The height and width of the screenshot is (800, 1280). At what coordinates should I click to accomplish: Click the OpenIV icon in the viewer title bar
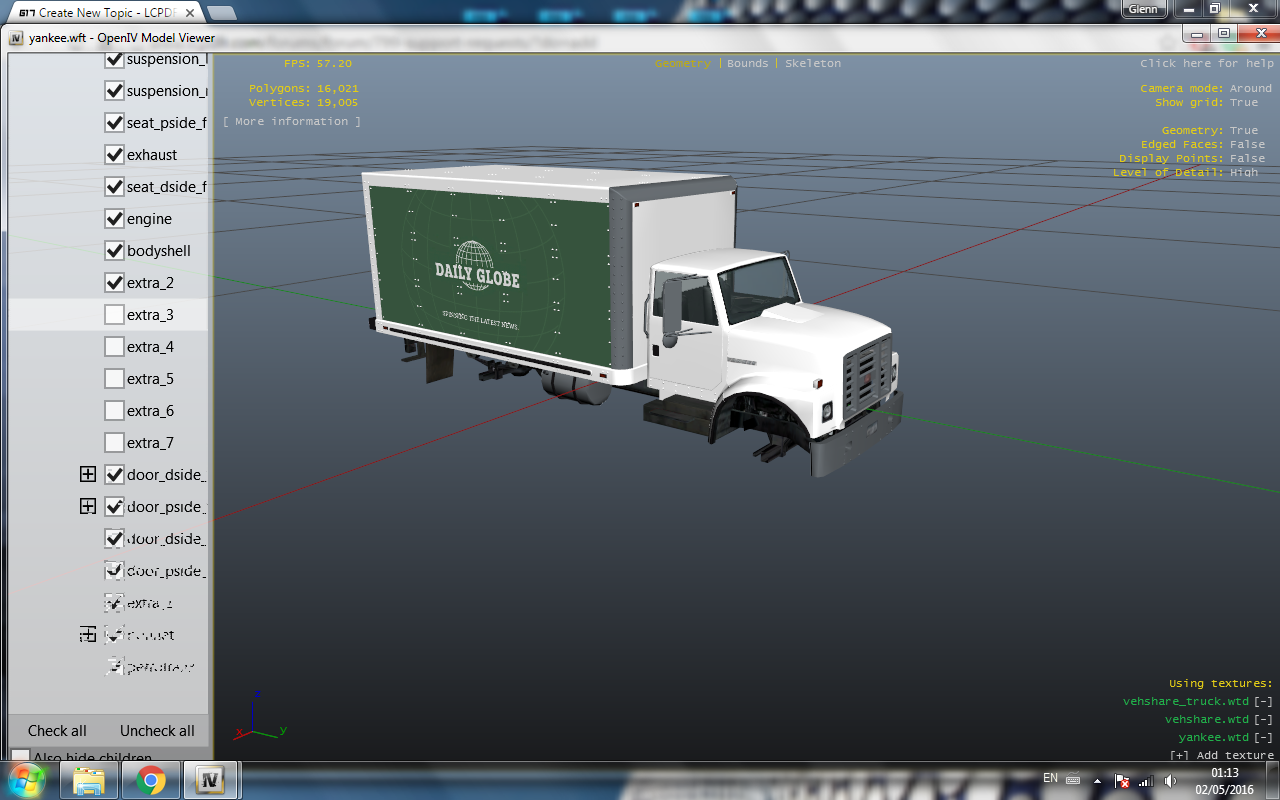click(16, 38)
